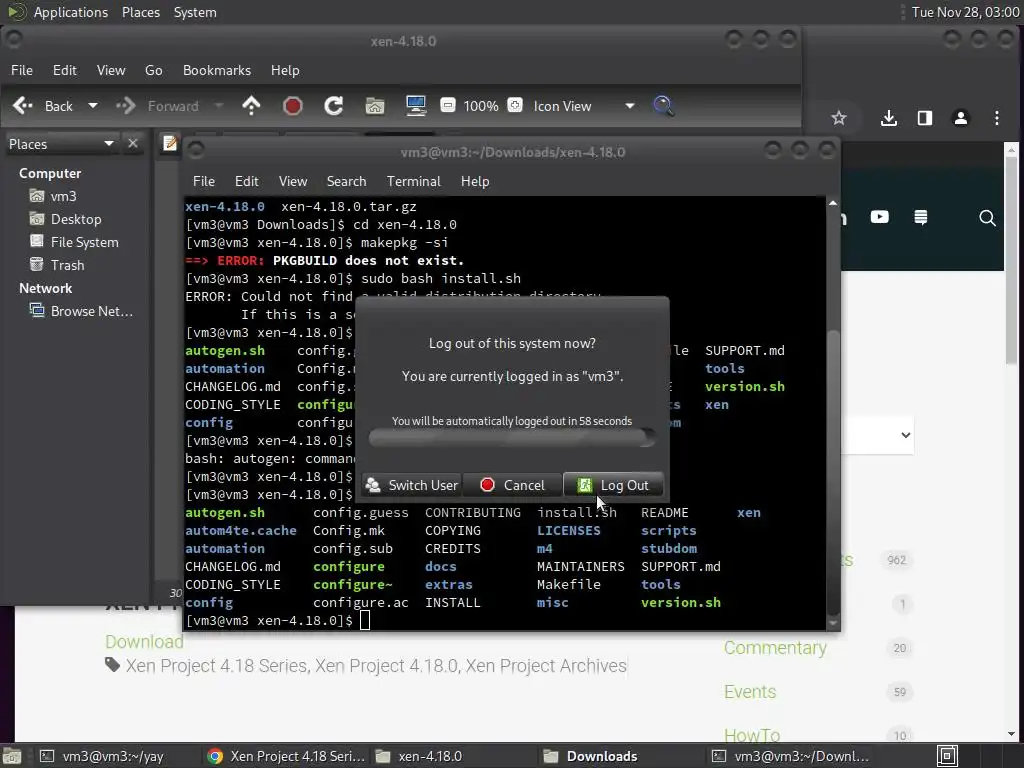This screenshot has width=1024, height=768.
Task: Open File menu in file manager
Action: click(22, 70)
